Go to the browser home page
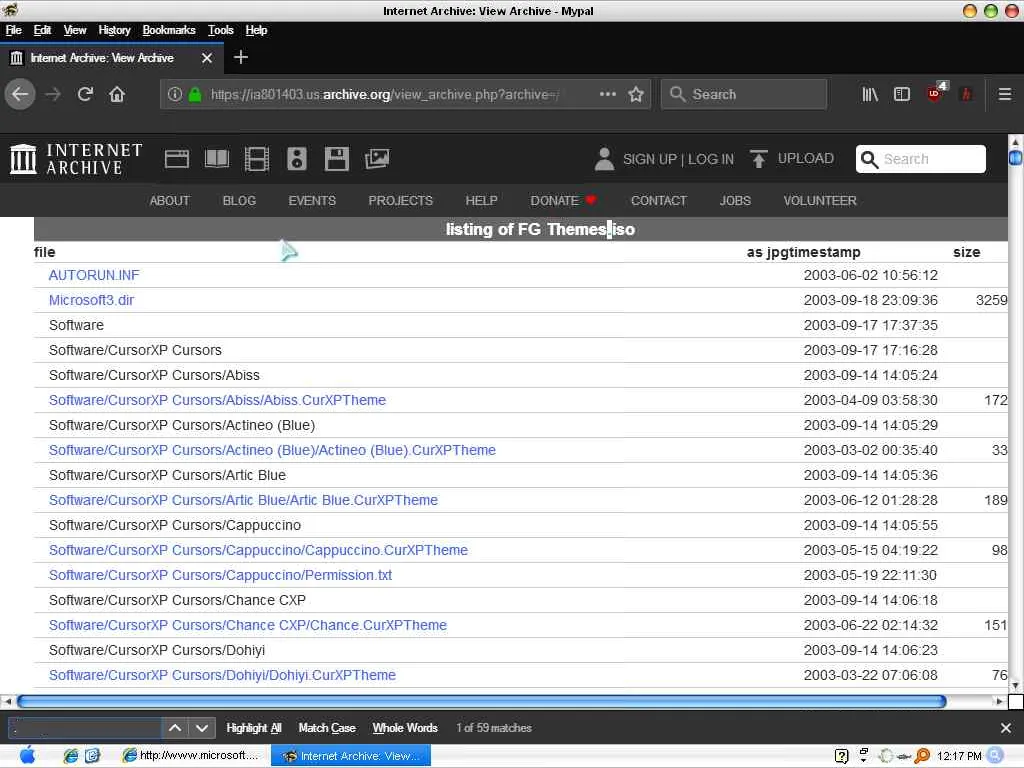The height and width of the screenshot is (768, 1024). click(x=117, y=95)
